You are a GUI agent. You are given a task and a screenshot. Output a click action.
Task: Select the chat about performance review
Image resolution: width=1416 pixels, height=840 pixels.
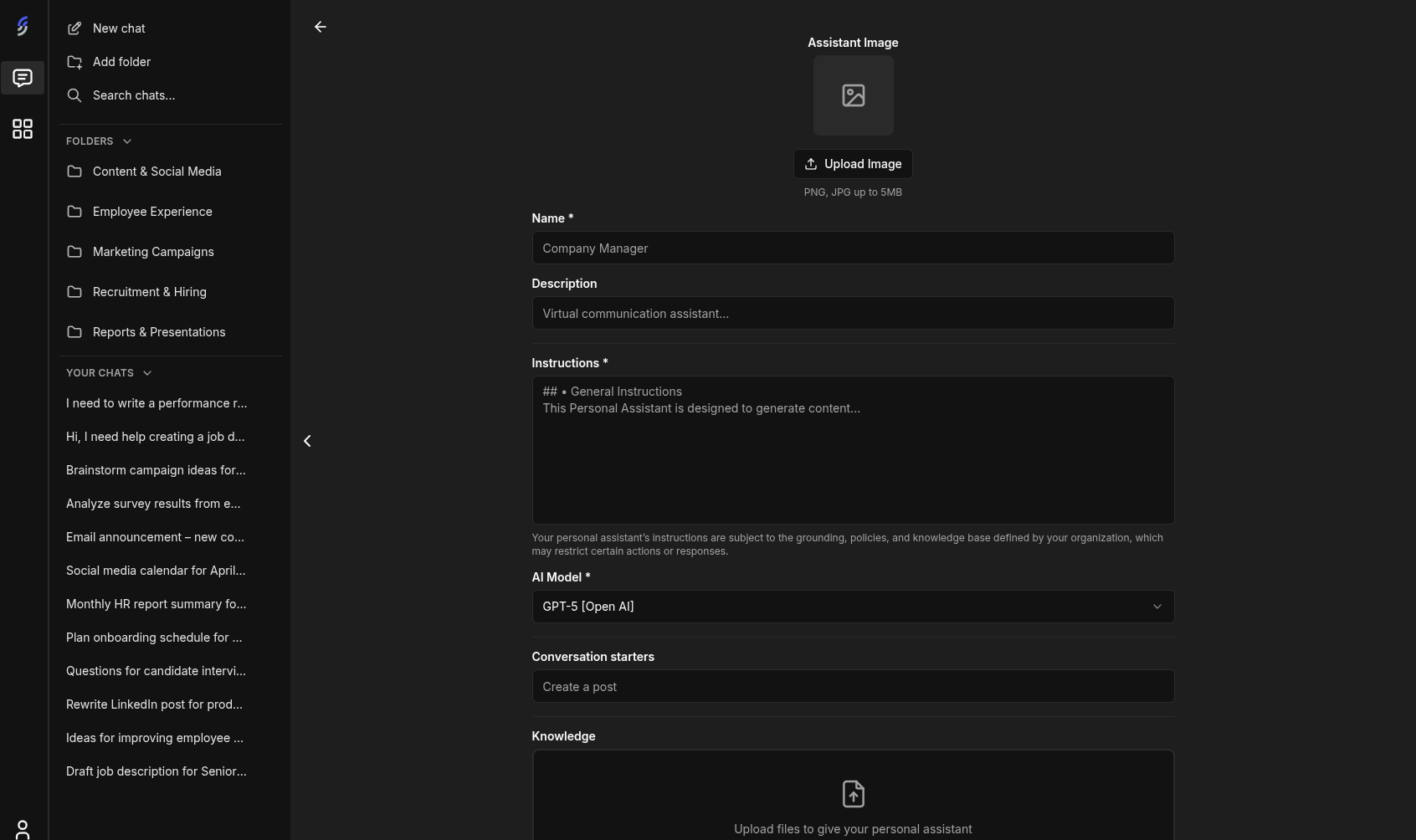tap(156, 402)
